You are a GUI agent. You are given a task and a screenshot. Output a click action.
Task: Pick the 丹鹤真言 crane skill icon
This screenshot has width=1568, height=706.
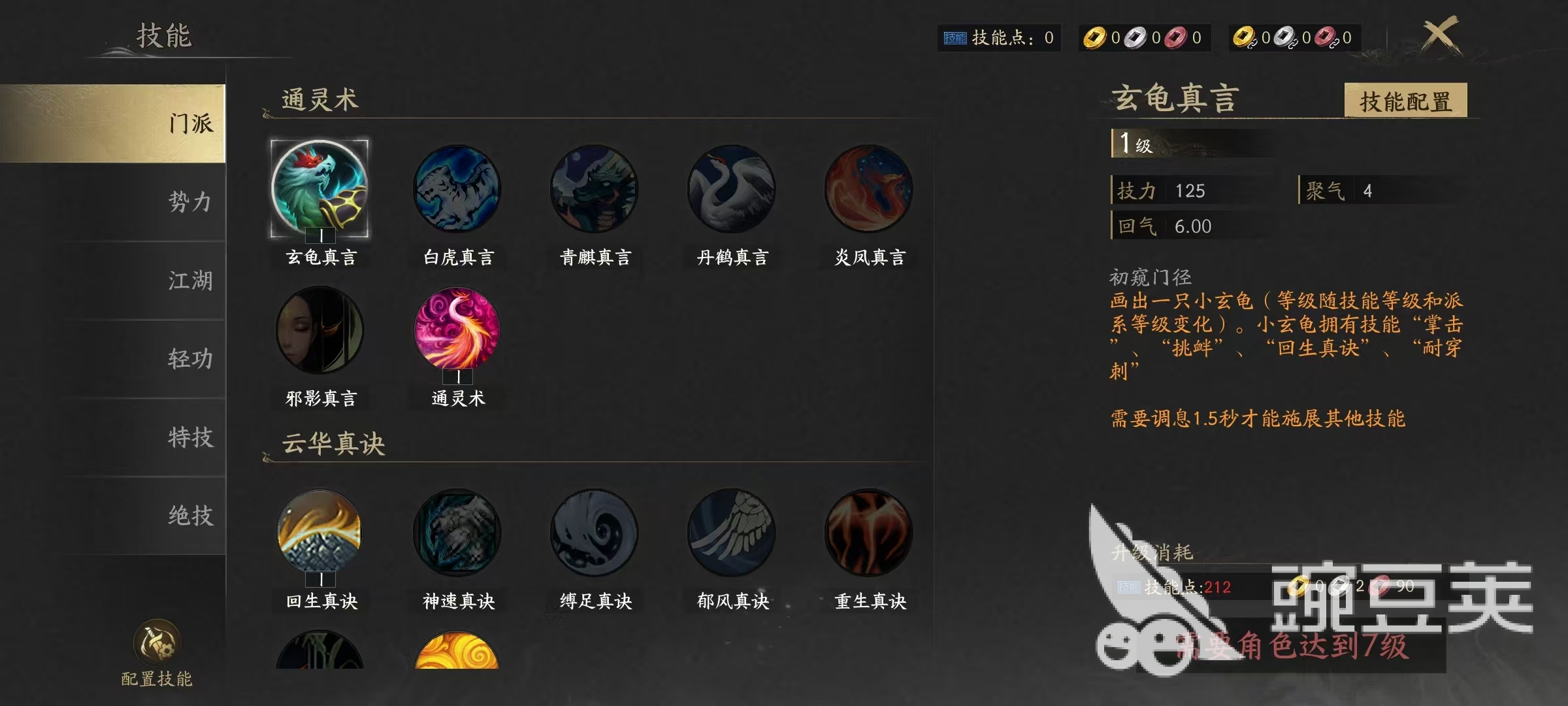pos(732,189)
